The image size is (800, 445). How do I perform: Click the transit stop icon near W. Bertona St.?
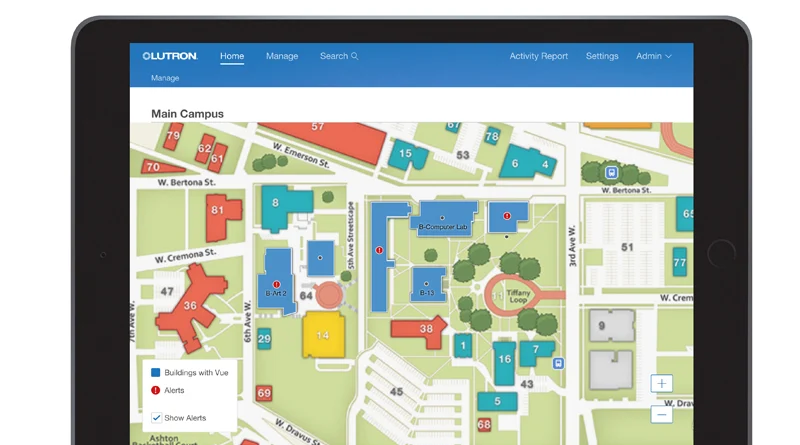[x=611, y=172]
